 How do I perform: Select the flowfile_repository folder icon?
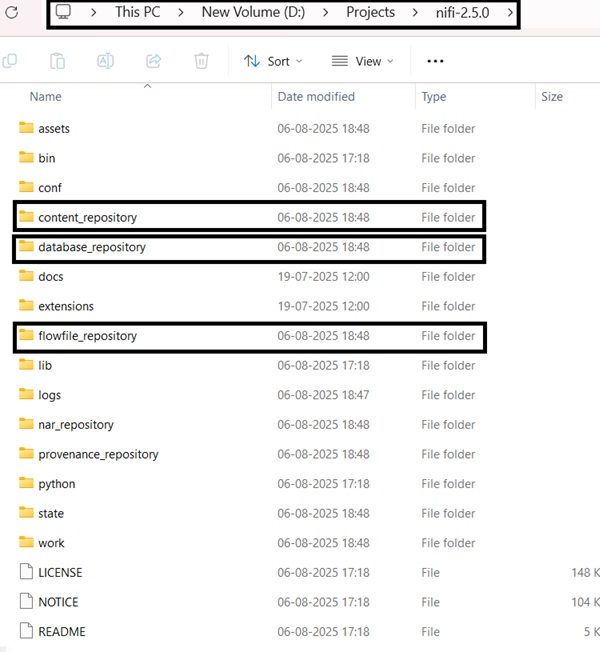tap(26, 335)
